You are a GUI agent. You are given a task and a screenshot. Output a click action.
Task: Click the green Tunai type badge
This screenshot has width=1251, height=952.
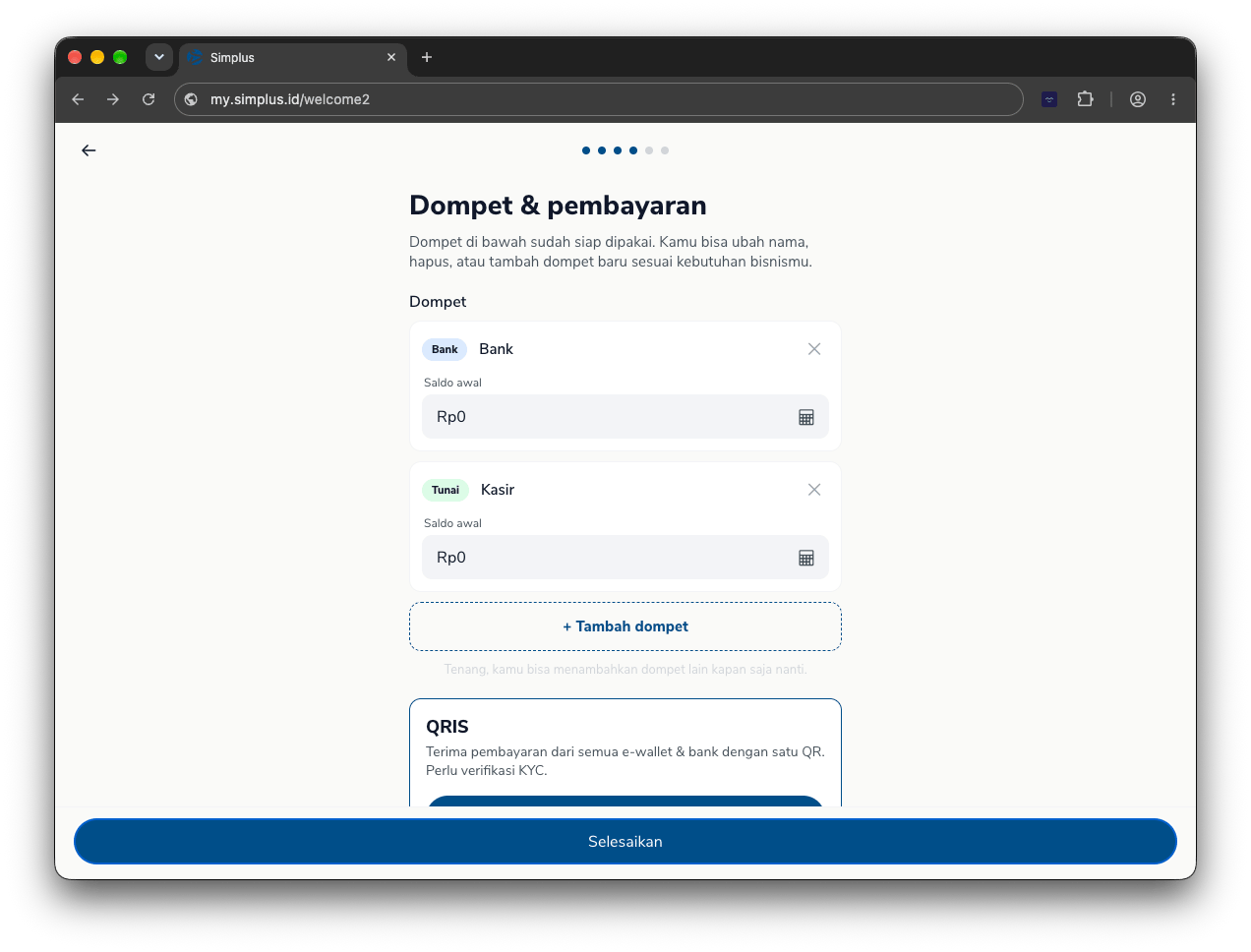[446, 490]
